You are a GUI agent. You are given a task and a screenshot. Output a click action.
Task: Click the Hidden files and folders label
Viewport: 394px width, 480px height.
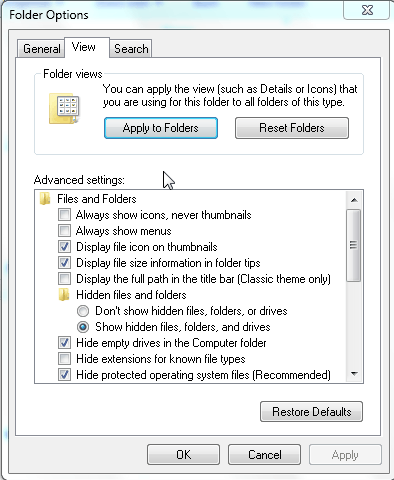(x=131, y=295)
